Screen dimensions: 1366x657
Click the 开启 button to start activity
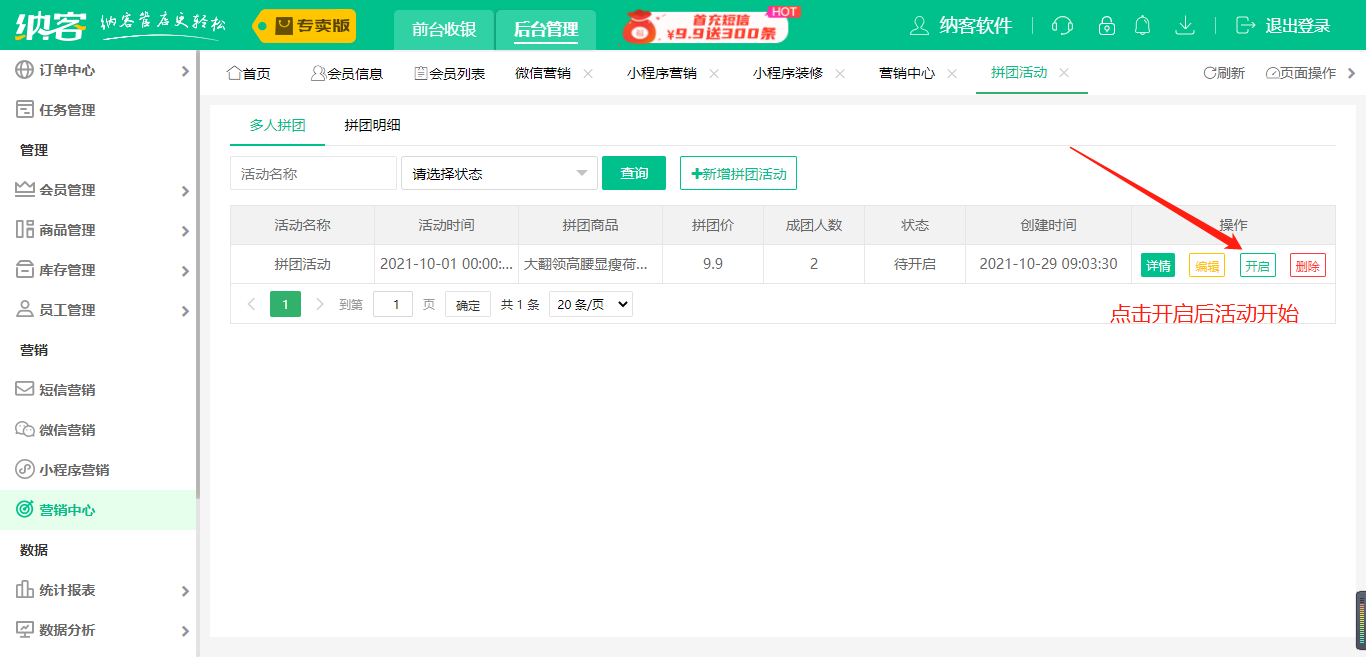click(1257, 266)
